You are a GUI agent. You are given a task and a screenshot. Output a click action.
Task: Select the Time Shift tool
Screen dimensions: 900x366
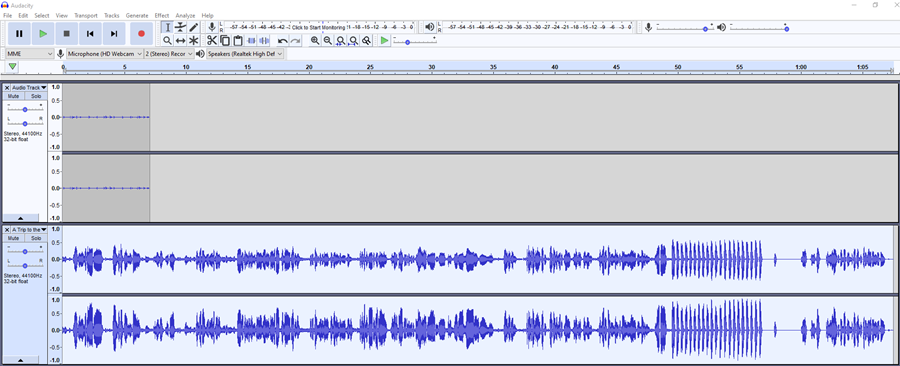pos(180,40)
